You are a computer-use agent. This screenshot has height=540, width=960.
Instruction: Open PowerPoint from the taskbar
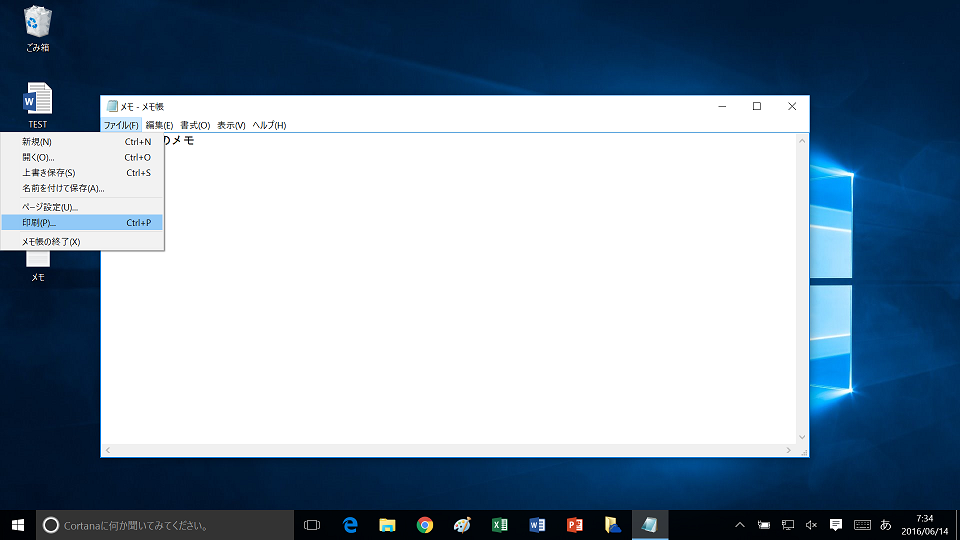coord(575,524)
